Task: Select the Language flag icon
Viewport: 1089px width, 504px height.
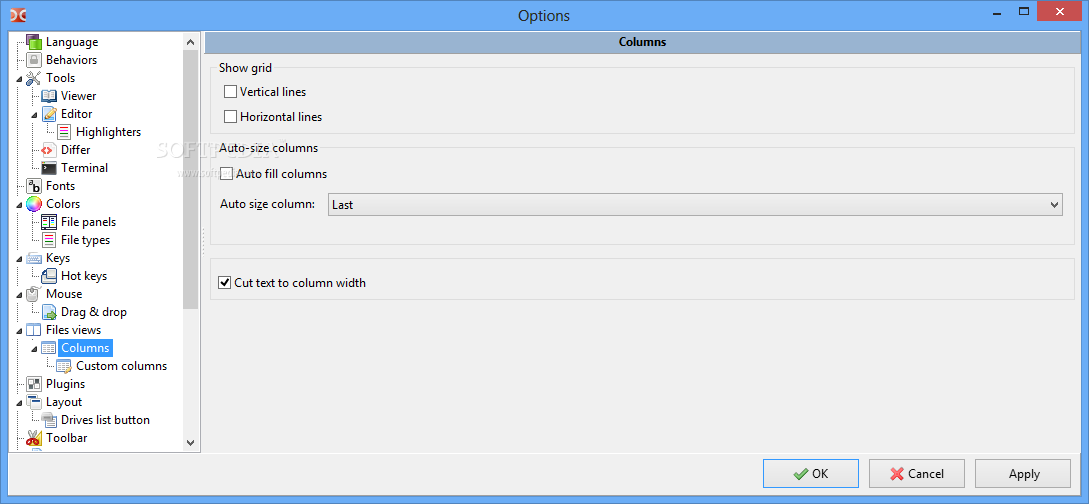Action: pos(34,42)
